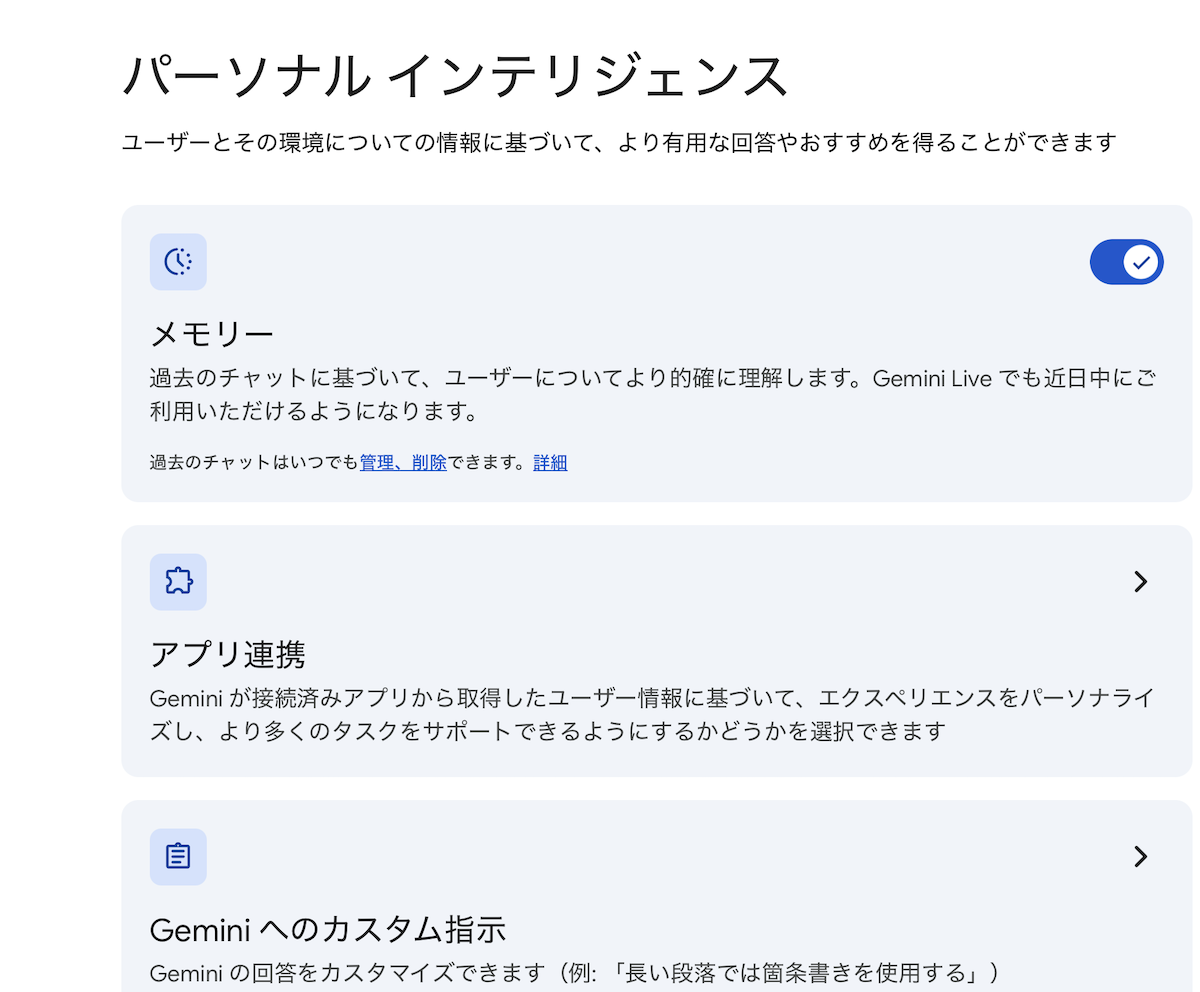Click the page subtitle starting with ユーザーとその環境
The image size is (1200, 992).
(x=618, y=143)
